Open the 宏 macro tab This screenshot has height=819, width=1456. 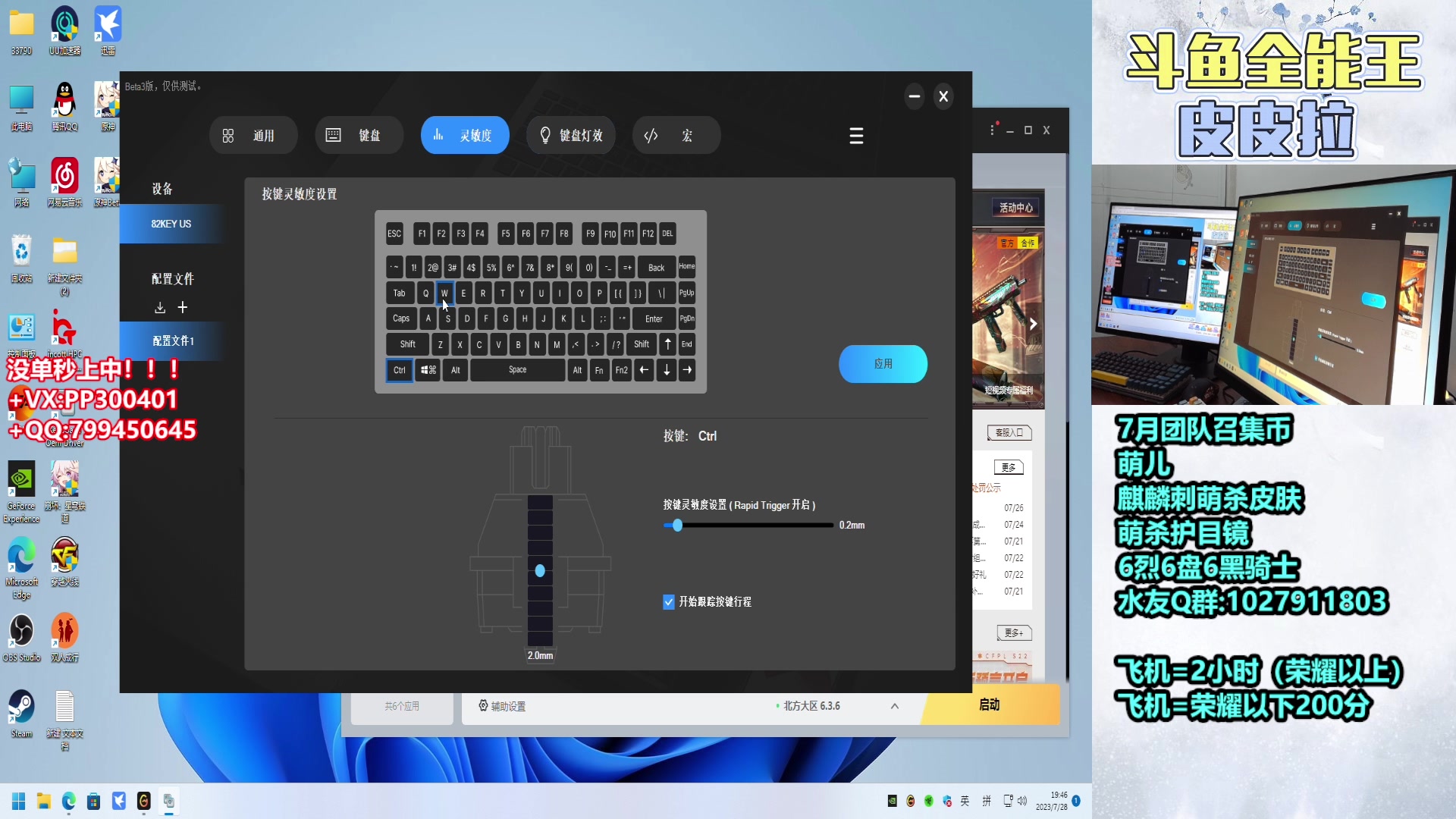pos(676,136)
